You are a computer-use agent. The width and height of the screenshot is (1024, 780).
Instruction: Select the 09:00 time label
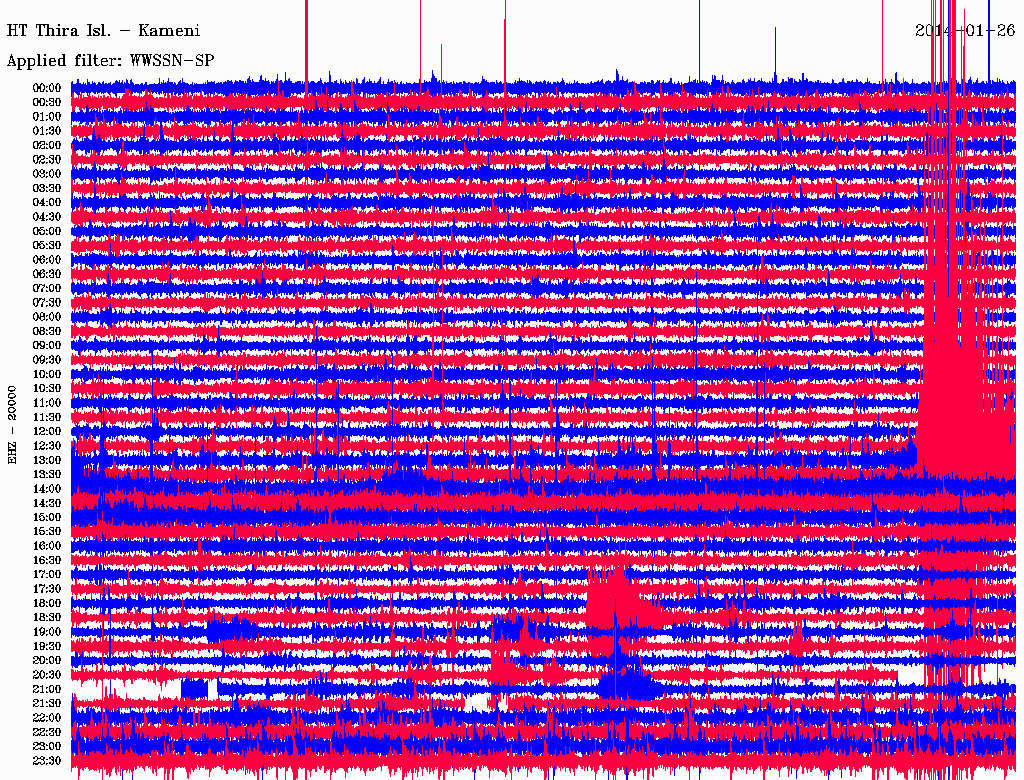[x=47, y=346]
